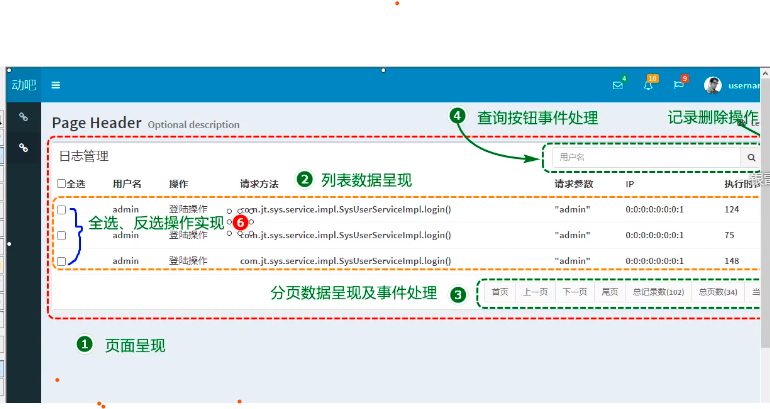The width and height of the screenshot is (770, 409).
Task: Click the 动吧 logo in header
Action: coord(24,85)
